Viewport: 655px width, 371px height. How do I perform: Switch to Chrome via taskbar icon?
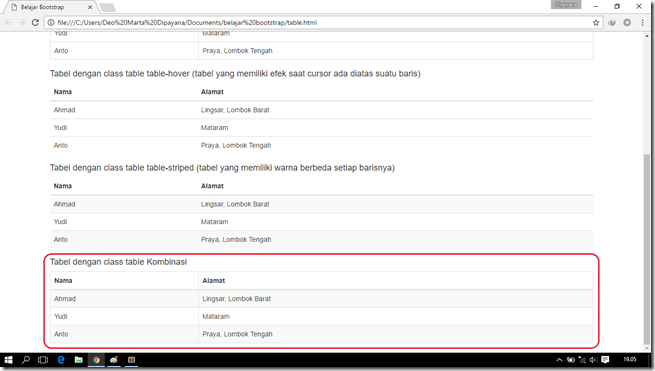[x=96, y=360]
